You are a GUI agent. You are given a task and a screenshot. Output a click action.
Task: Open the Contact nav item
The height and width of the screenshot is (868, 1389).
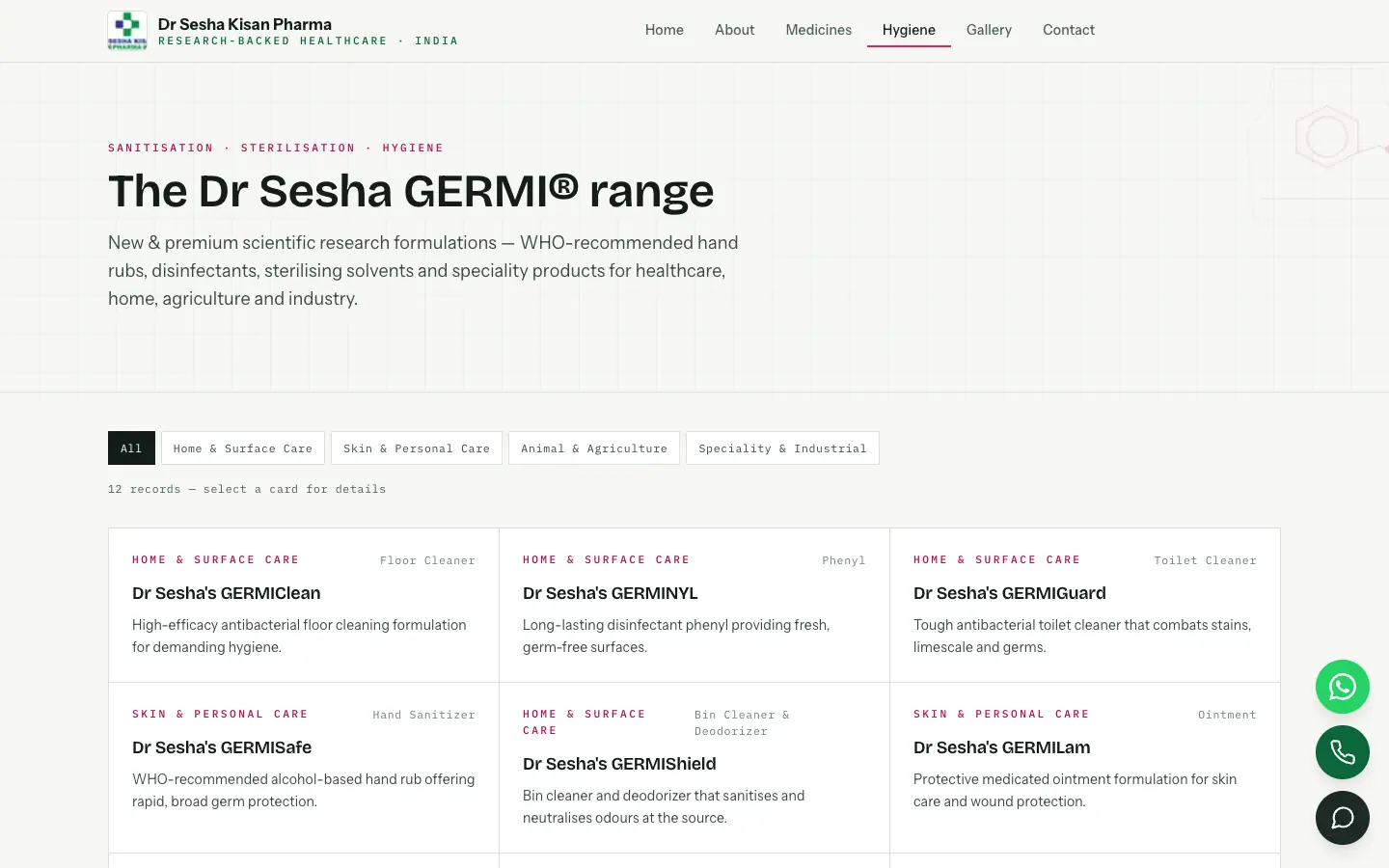(1069, 30)
